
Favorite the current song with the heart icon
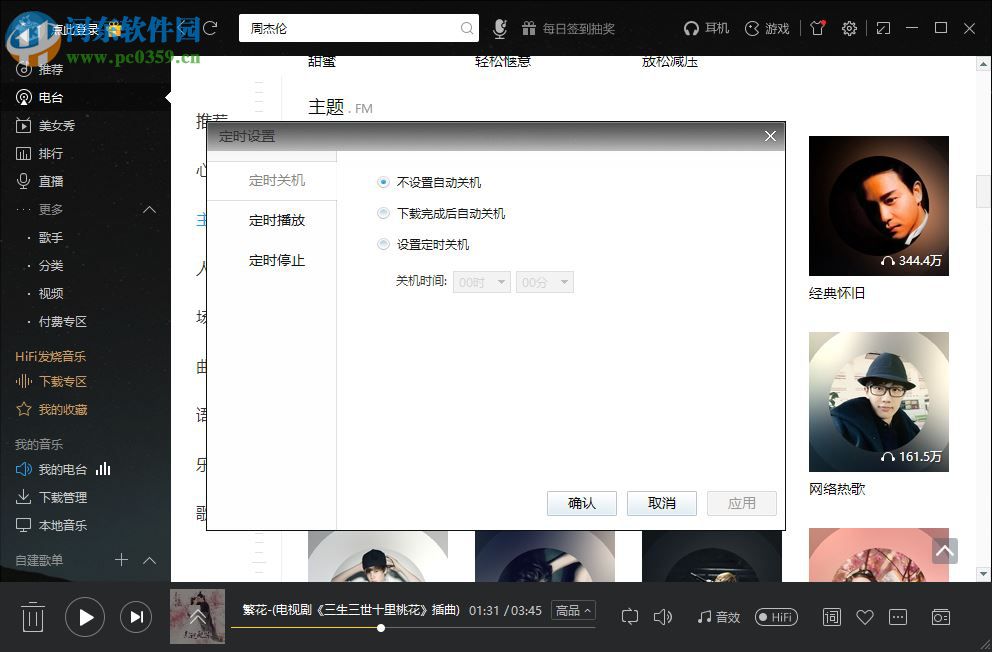[865, 617]
